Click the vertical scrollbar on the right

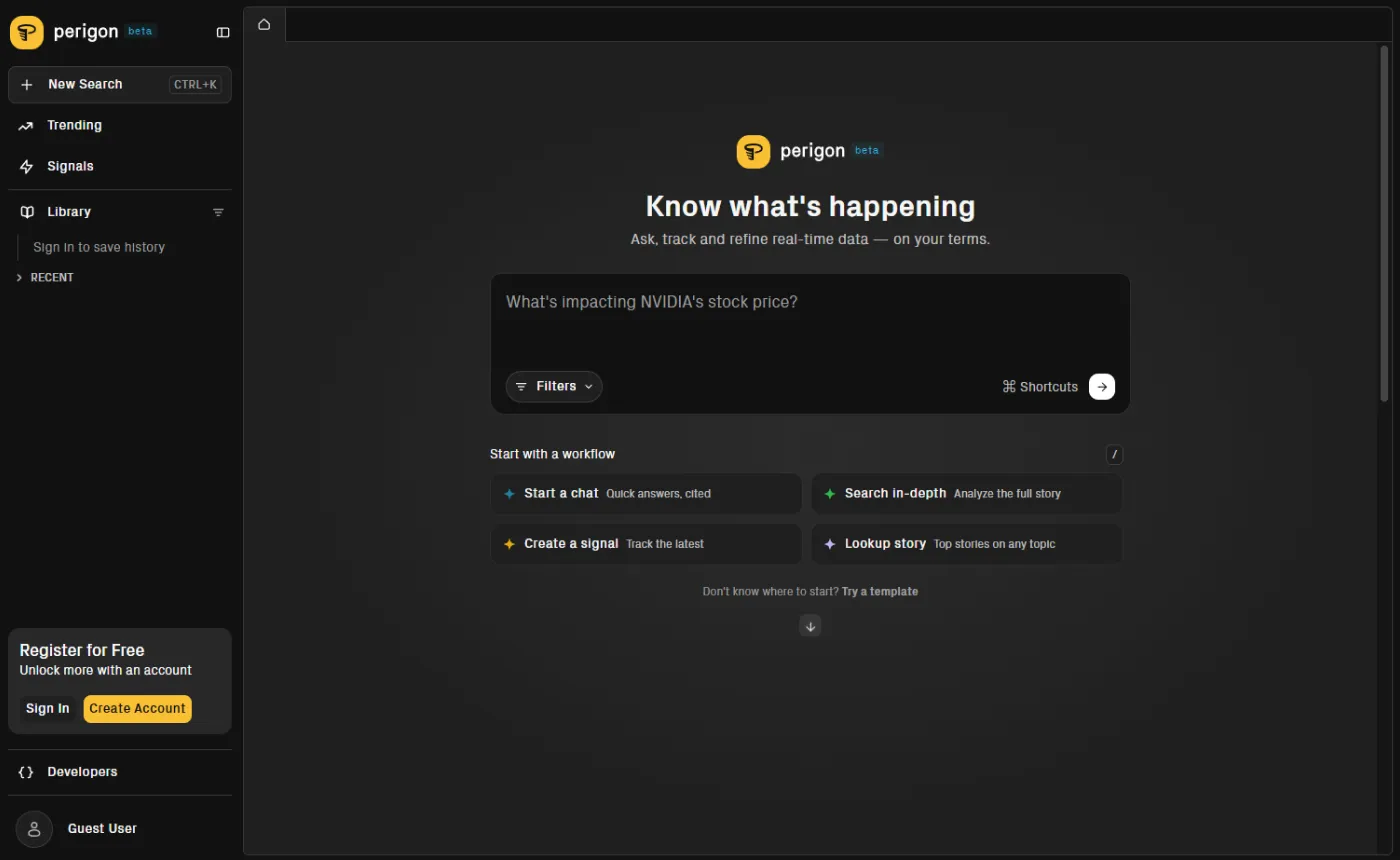click(x=1385, y=223)
